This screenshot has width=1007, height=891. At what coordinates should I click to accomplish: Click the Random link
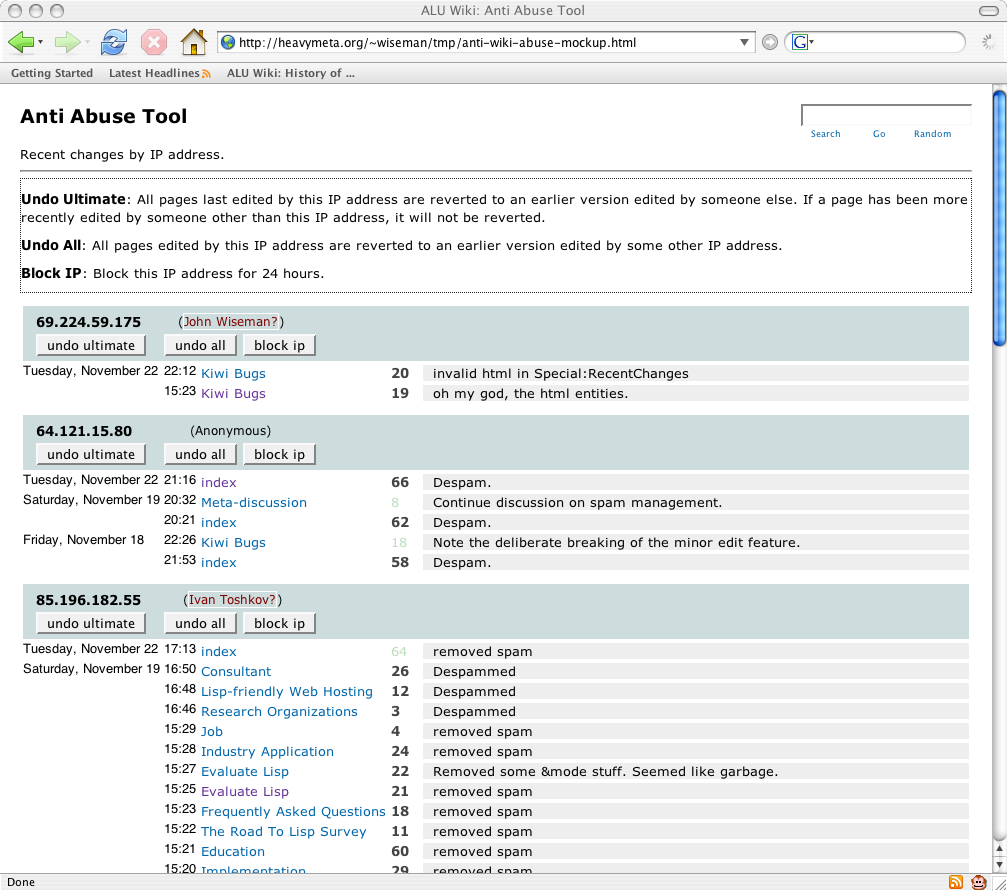pos(933,134)
